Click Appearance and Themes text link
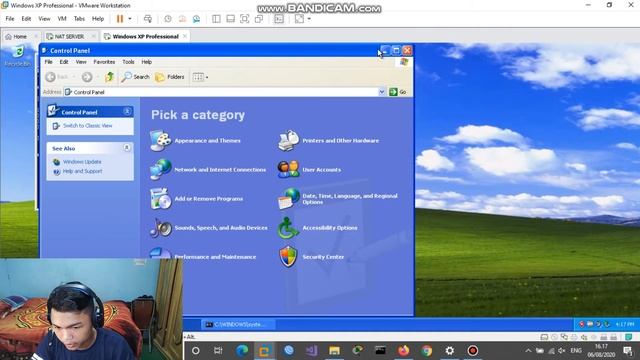640x360 pixels. tap(207, 140)
